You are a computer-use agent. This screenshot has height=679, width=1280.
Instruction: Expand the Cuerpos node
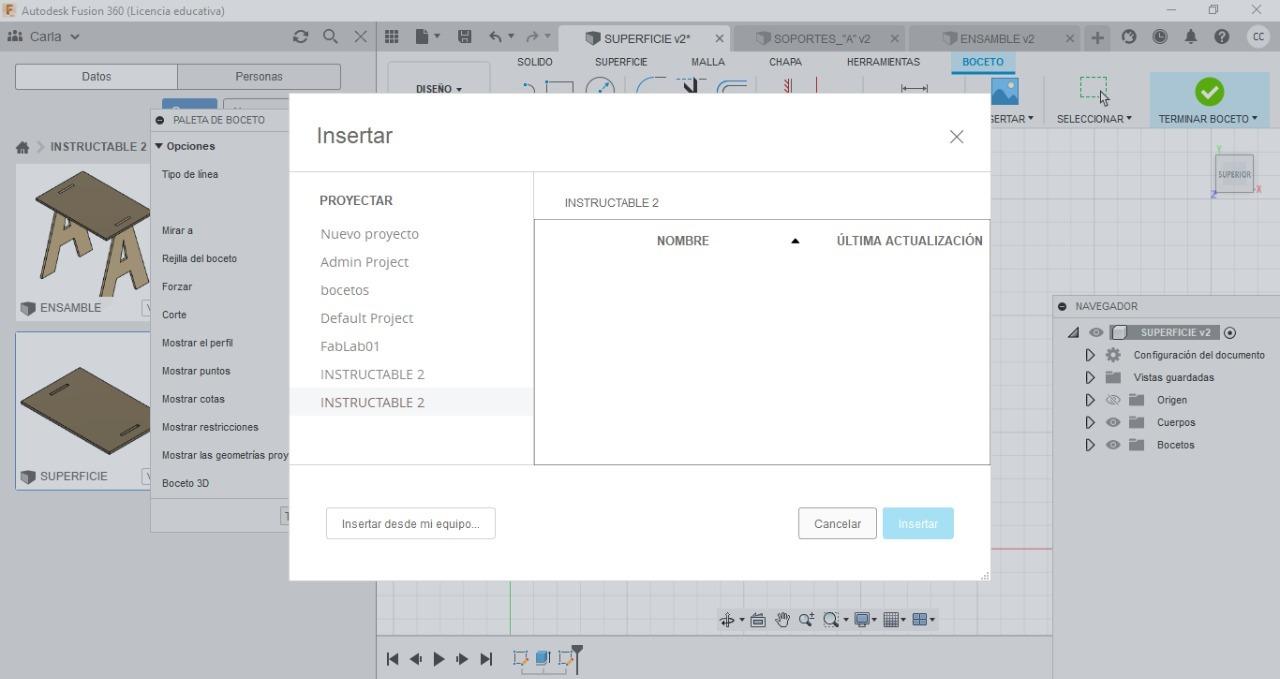(x=1090, y=422)
